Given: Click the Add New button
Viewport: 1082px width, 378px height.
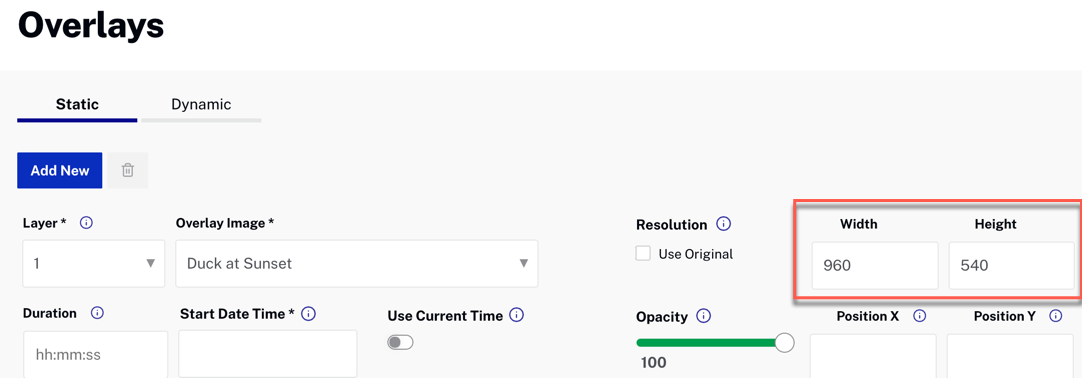Looking at the screenshot, I should [x=60, y=170].
